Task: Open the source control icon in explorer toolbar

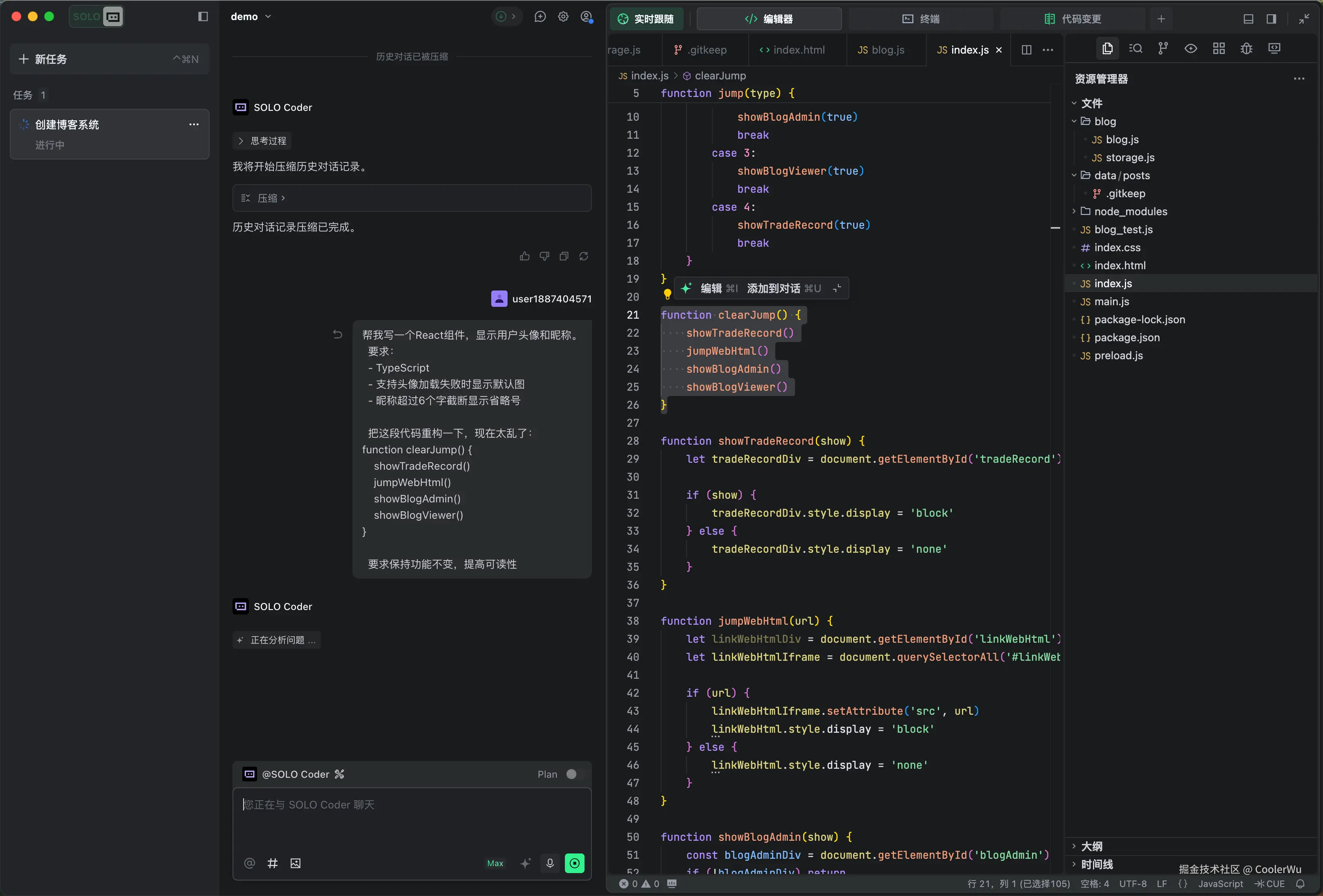Action: [x=1163, y=48]
